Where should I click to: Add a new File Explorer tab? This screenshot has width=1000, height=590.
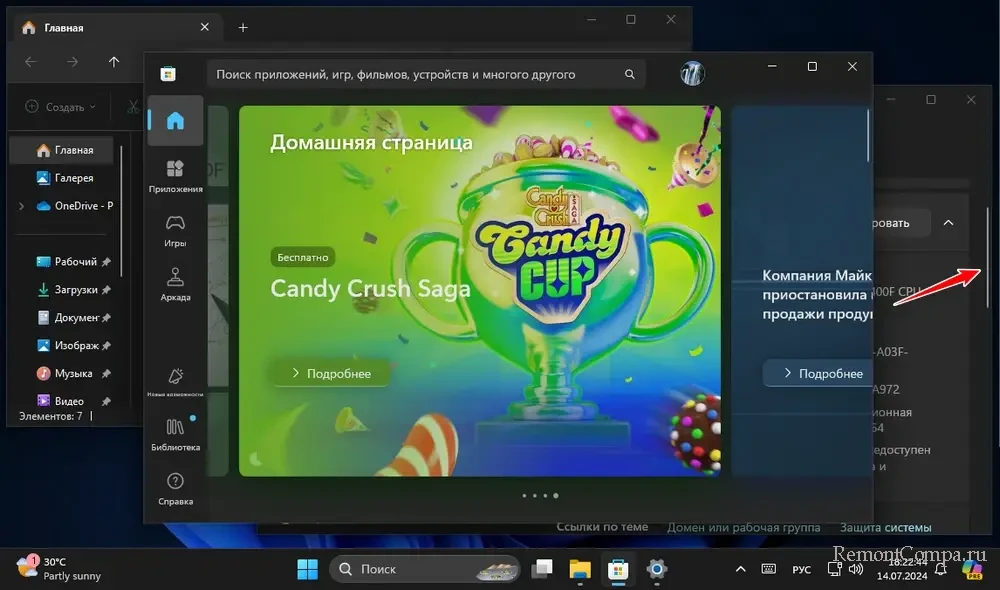[x=243, y=27]
